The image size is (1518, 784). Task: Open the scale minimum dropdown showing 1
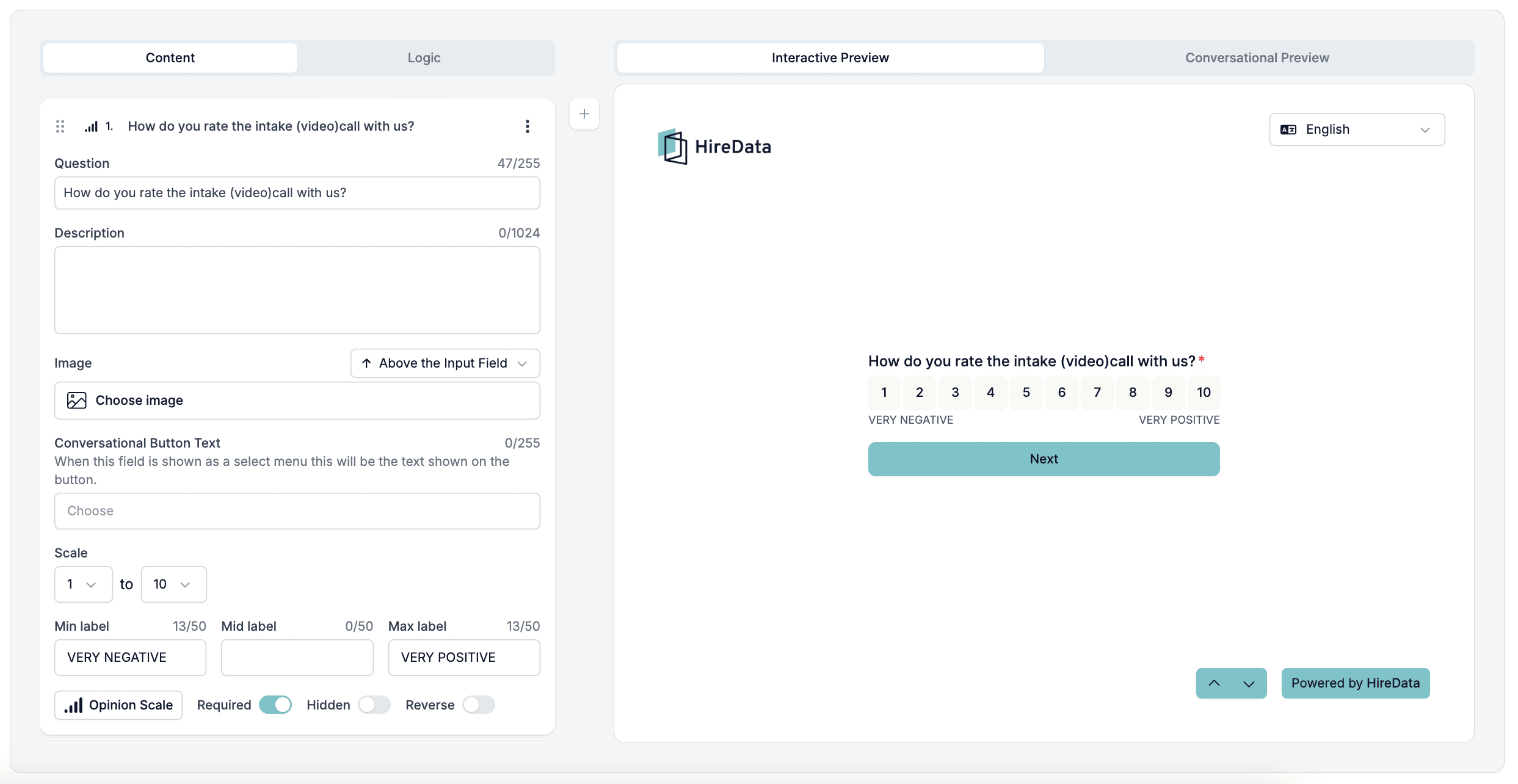pos(83,584)
